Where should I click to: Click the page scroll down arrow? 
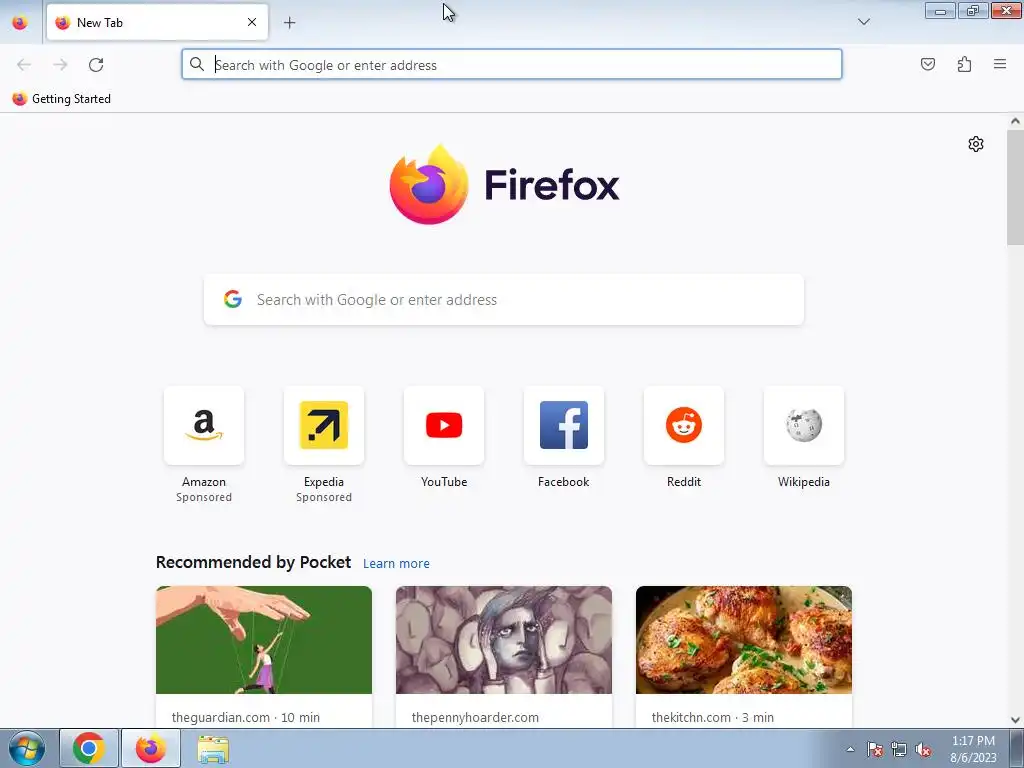(x=1015, y=720)
